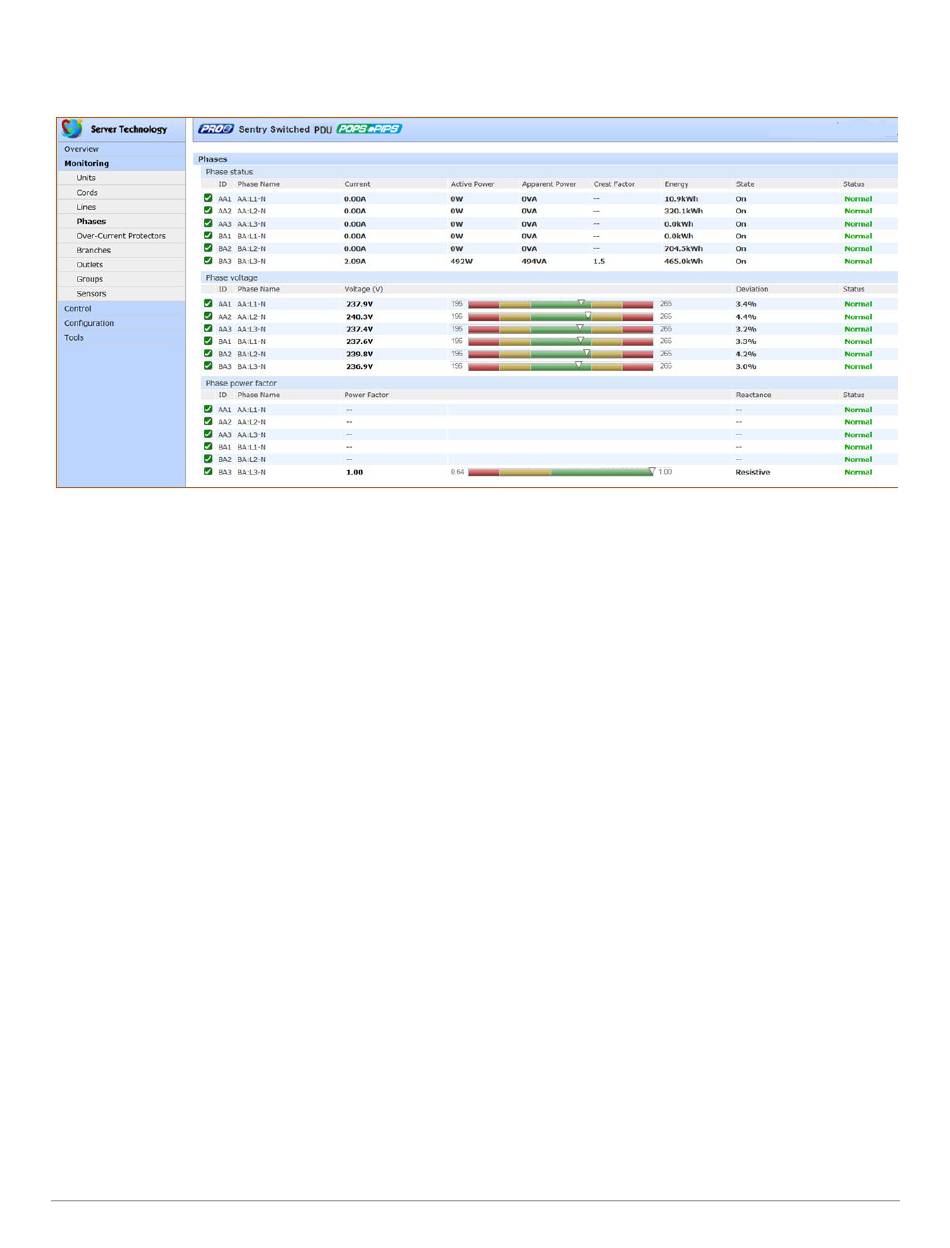Click the green status check for BA2 in Phase status
Viewport: 950px width, 1248px height.
208,248
